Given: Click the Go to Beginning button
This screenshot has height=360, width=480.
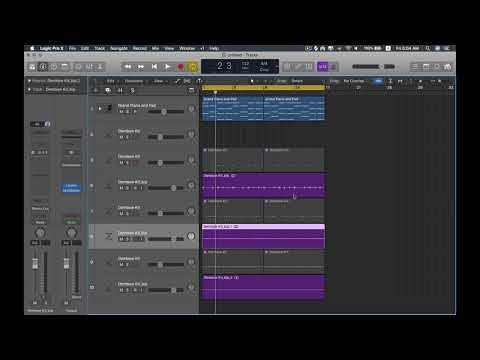Looking at the screenshot, I should [154, 67].
